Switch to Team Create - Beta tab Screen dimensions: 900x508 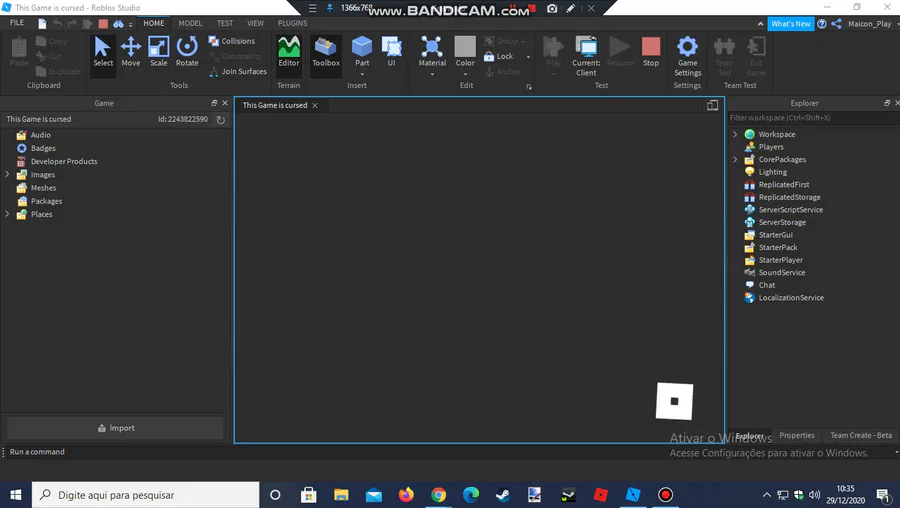(x=861, y=435)
